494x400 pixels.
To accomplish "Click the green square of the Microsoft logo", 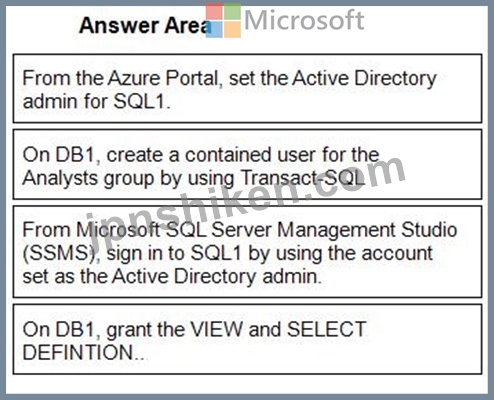I will [232, 12].
